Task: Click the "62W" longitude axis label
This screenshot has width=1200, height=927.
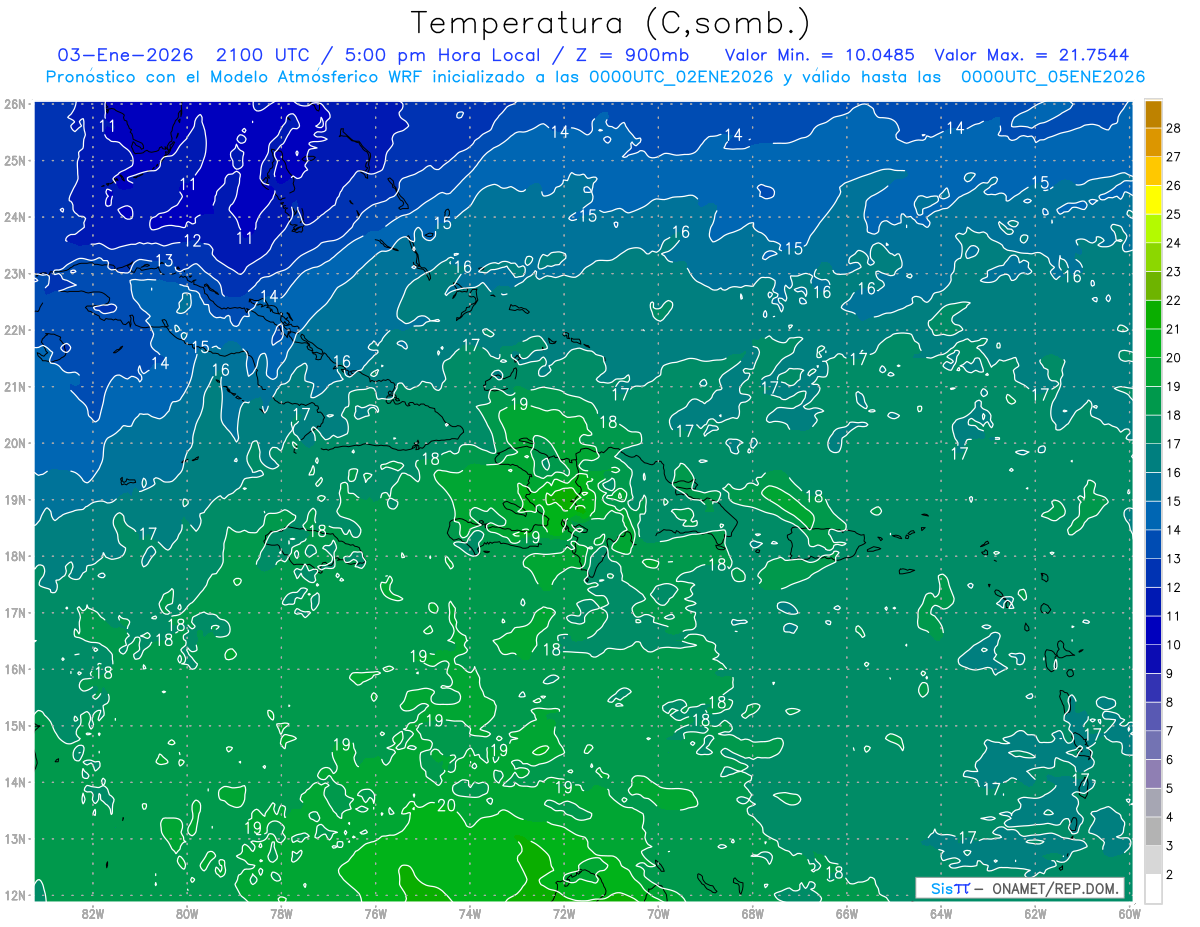Action: click(x=1035, y=913)
